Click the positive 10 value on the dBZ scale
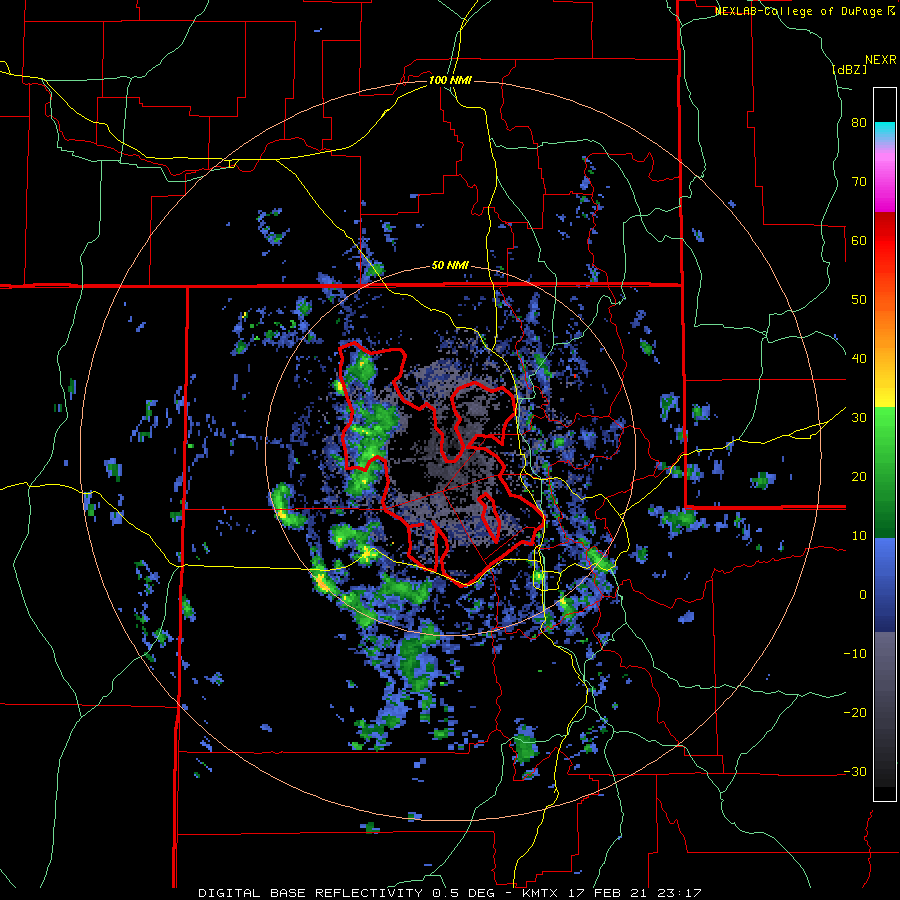 pyautogui.click(x=859, y=536)
